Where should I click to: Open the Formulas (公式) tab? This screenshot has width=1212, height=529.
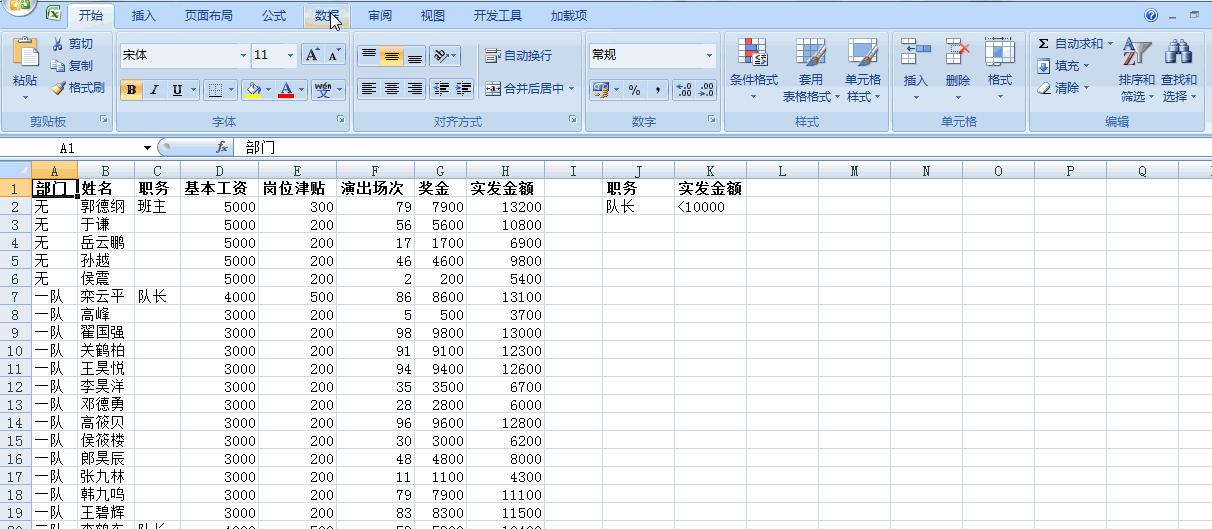point(274,16)
